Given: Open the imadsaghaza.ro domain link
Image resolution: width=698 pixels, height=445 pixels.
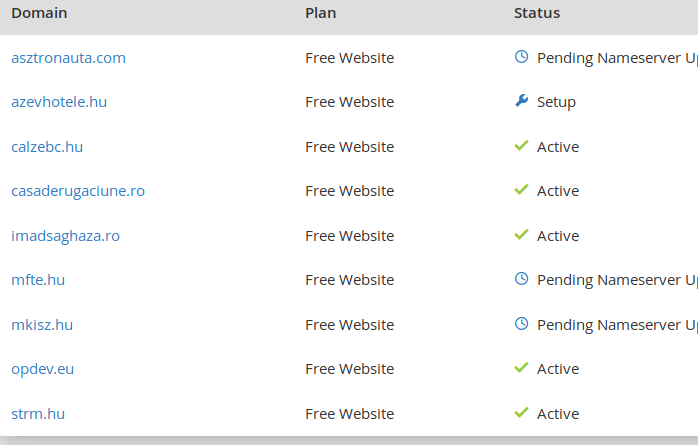Looking at the screenshot, I should coord(65,236).
